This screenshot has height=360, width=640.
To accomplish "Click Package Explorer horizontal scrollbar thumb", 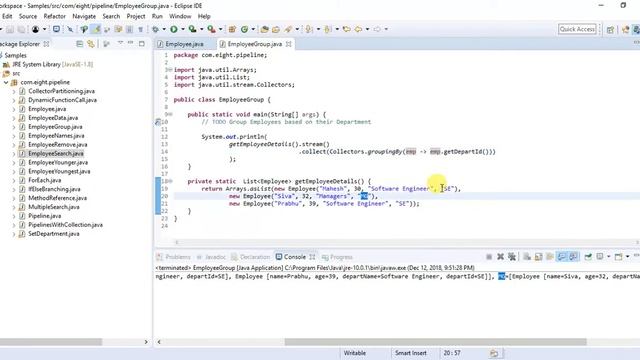I will pos(51,342).
